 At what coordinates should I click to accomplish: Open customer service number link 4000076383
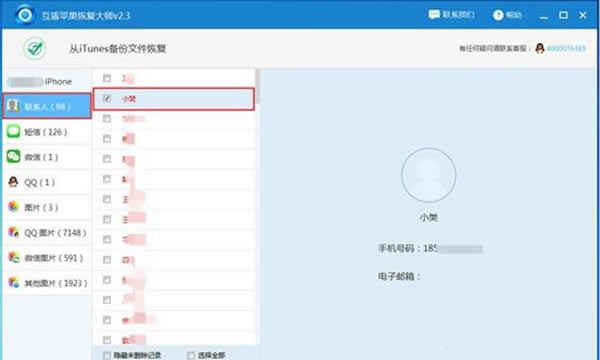[566, 49]
